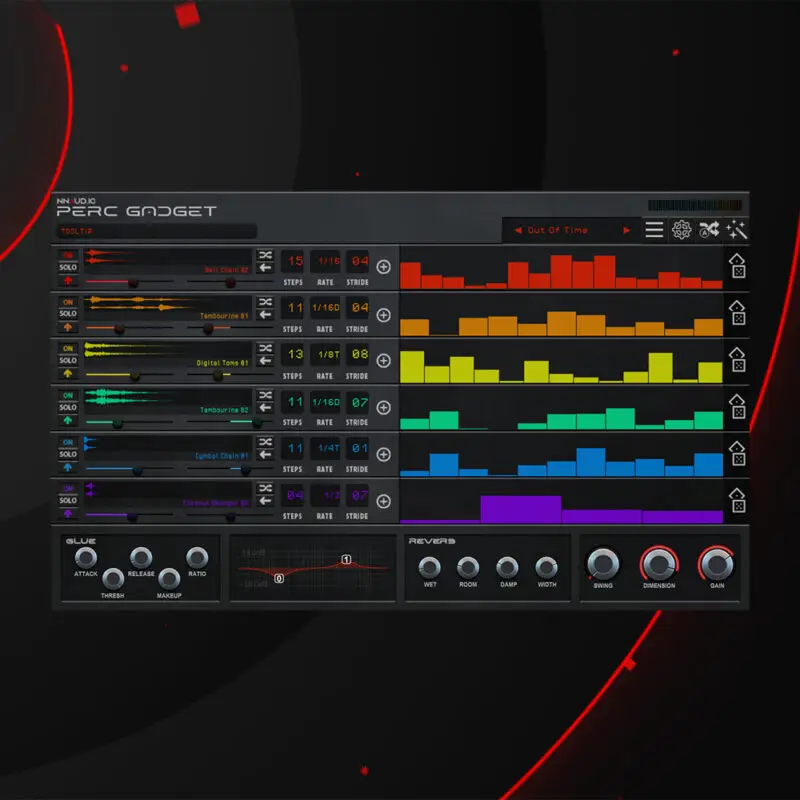Open the 1/16D rate selector on the orange track
Viewport: 800px width, 800px height.
pyautogui.click(x=326, y=308)
